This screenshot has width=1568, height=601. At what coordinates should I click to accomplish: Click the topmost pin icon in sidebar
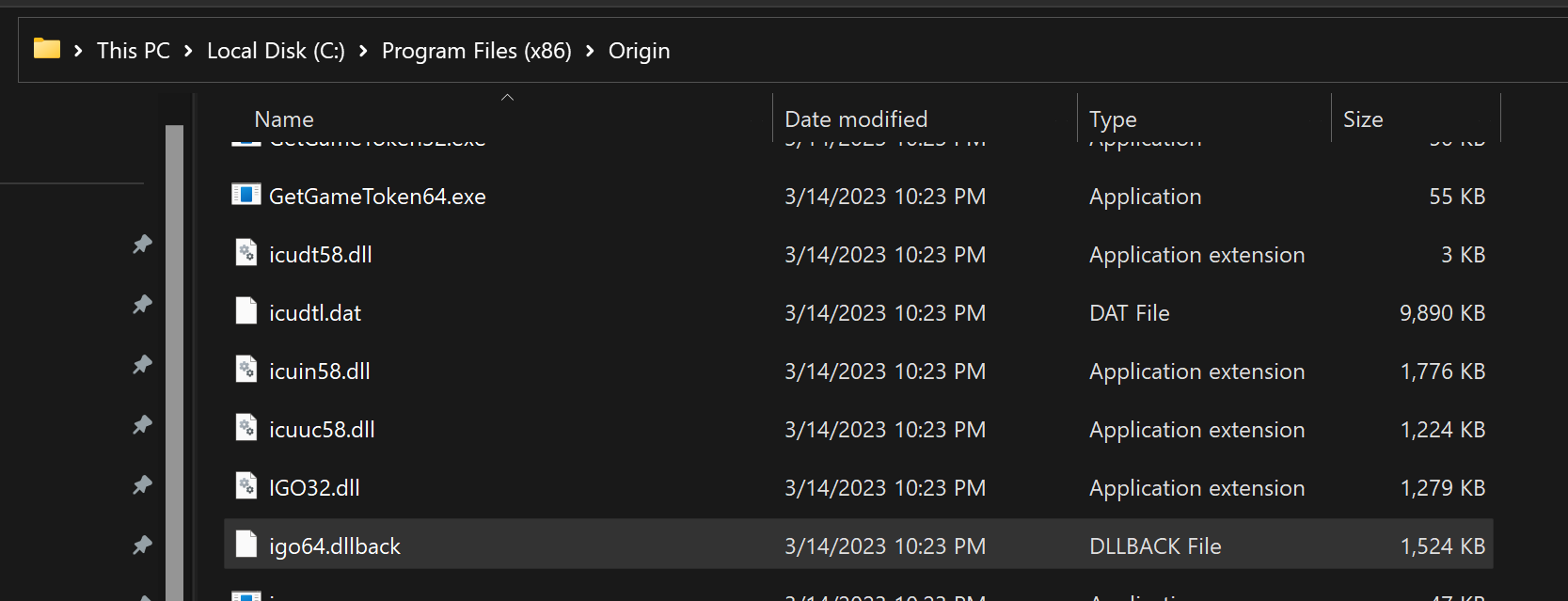point(142,245)
